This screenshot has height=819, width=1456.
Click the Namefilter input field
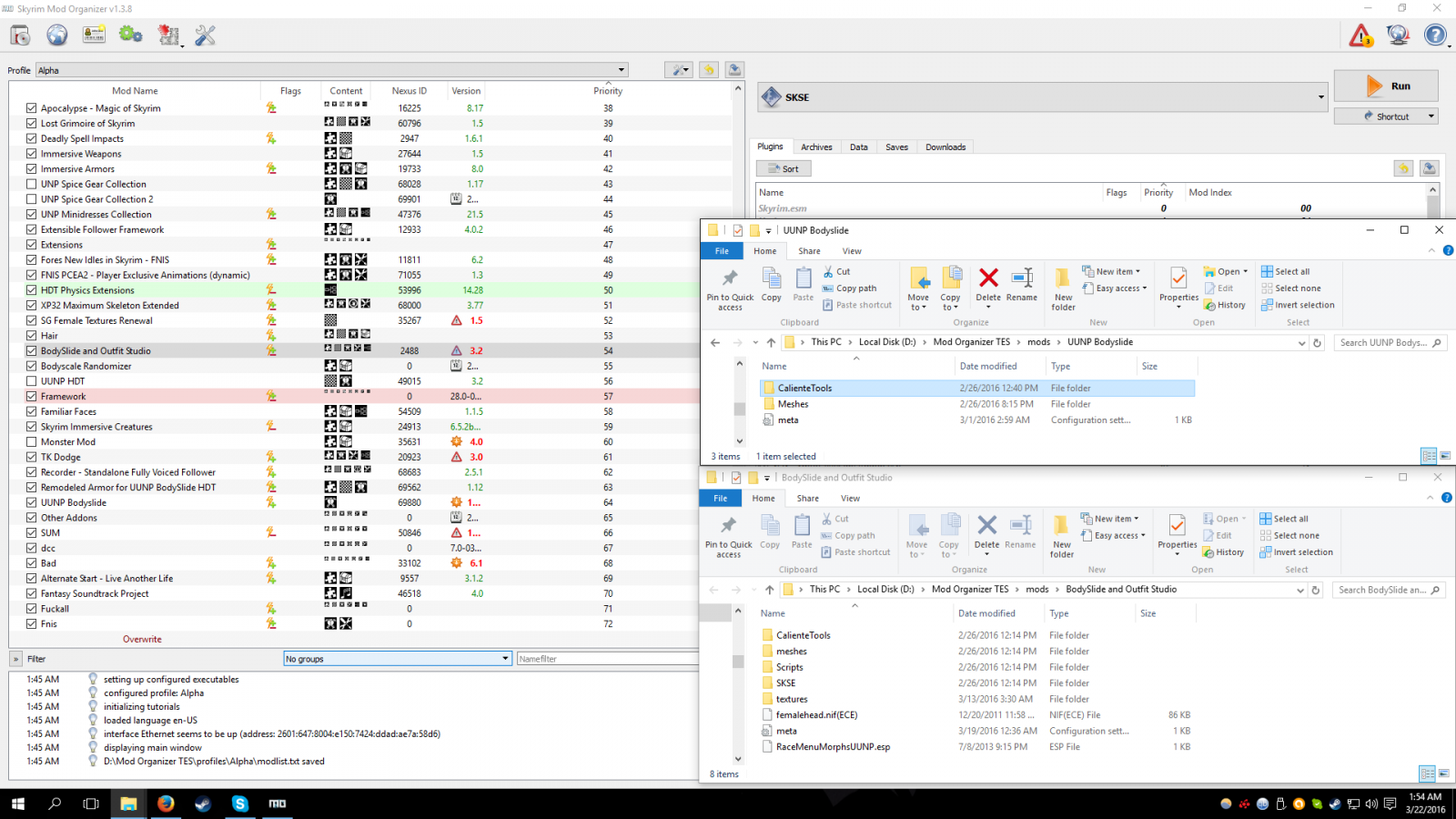tap(606, 659)
